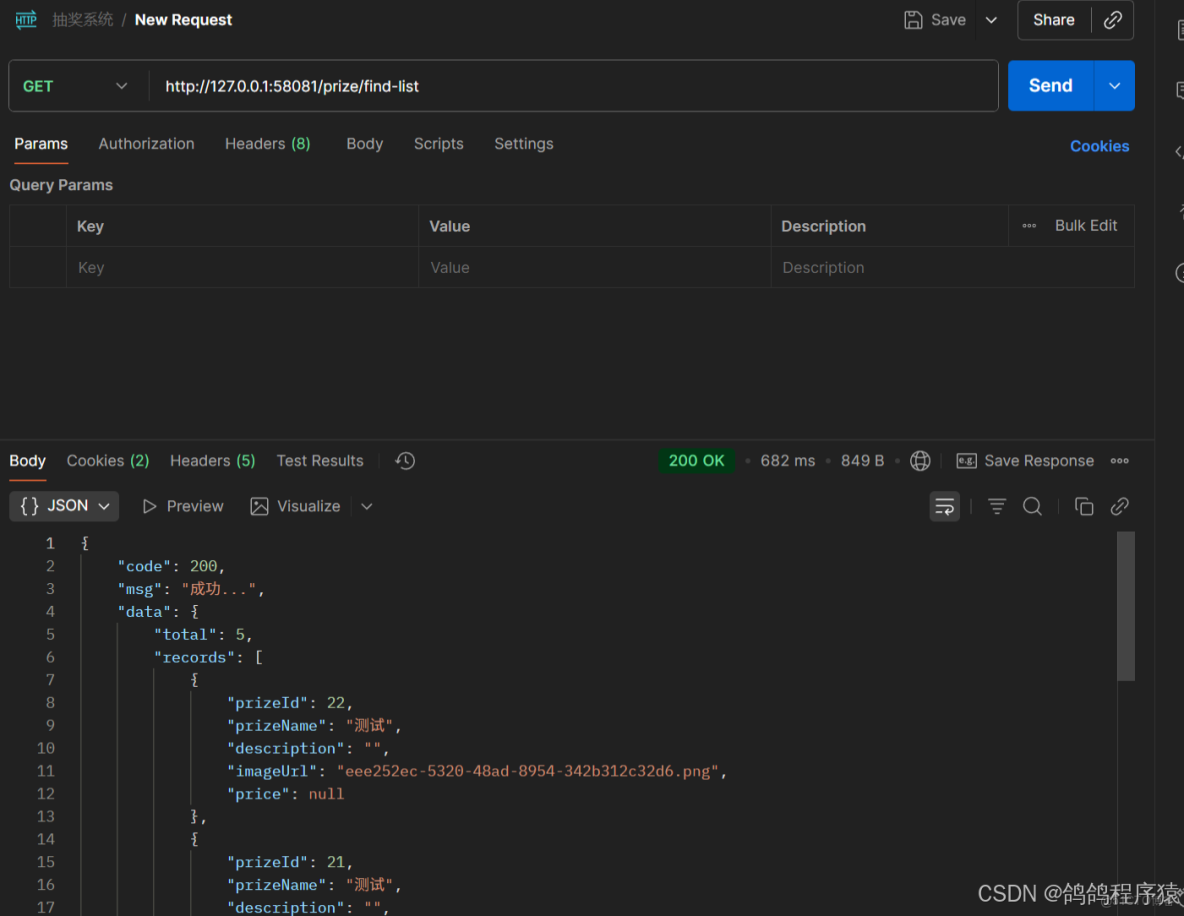Open the JSON format dropdown
Viewport: 1184px width, 916px height.
click(x=64, y=506)
